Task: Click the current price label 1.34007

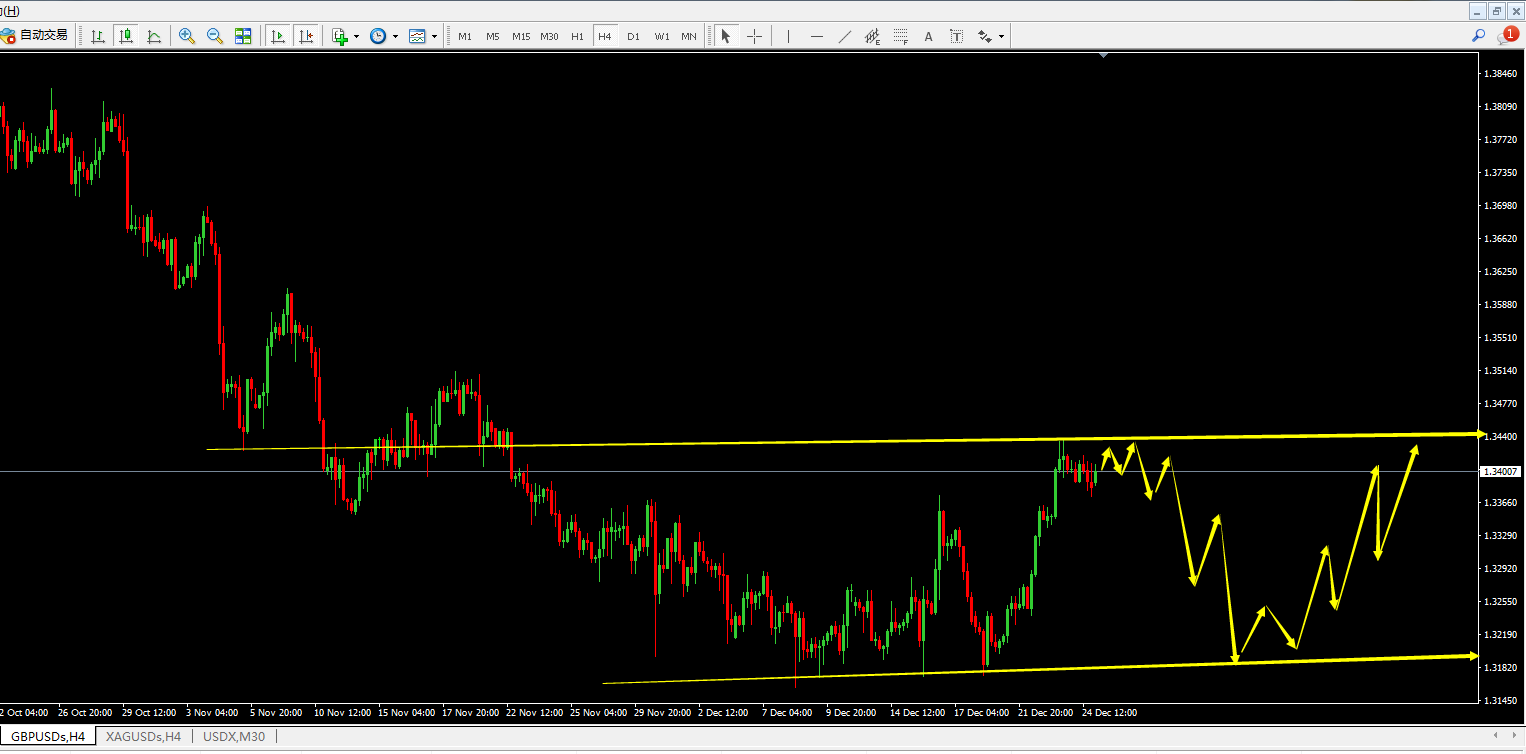Action: pos(1502,471)
